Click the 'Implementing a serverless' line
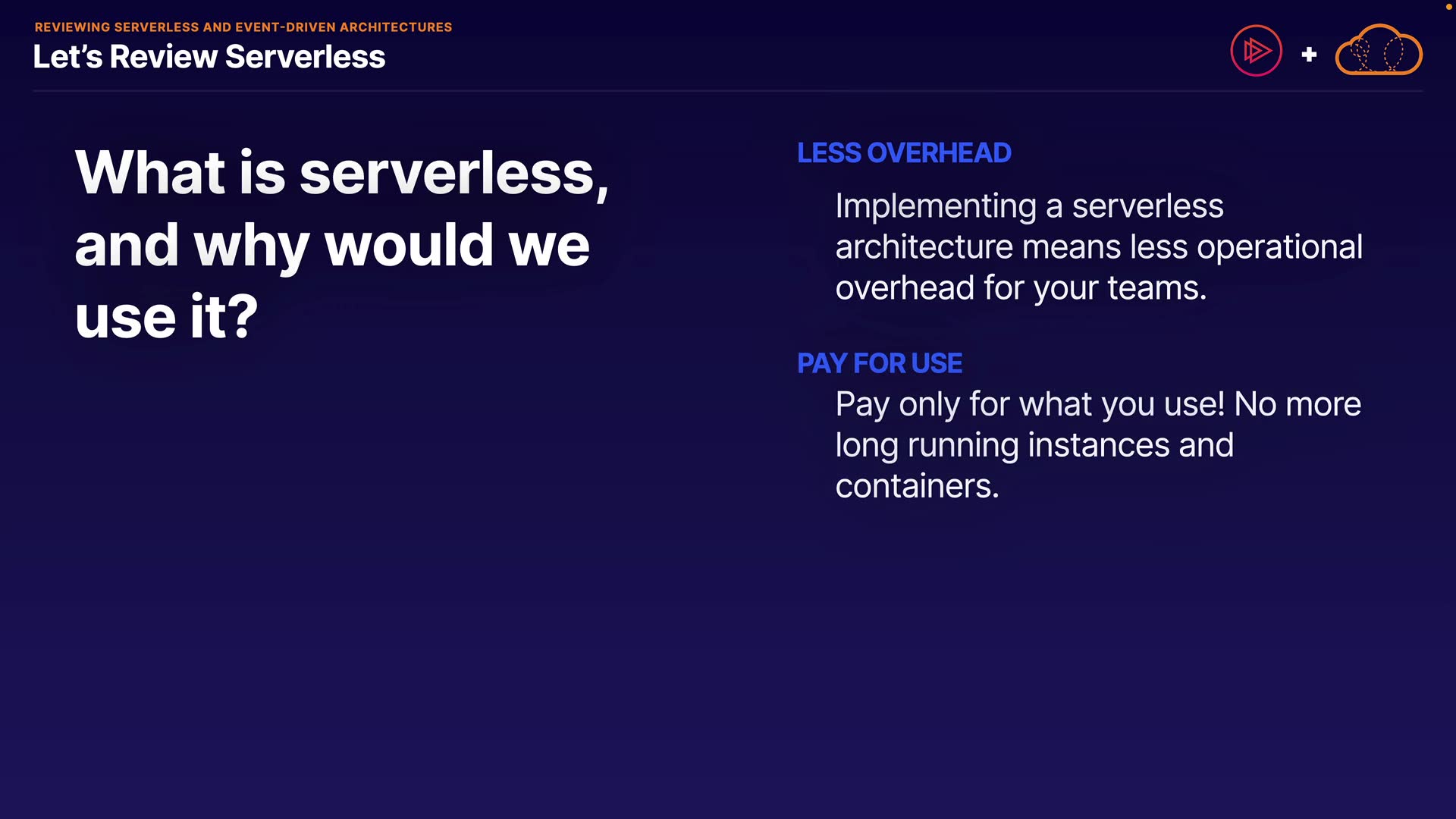 pyautogui.click(x=1029, y=206)
